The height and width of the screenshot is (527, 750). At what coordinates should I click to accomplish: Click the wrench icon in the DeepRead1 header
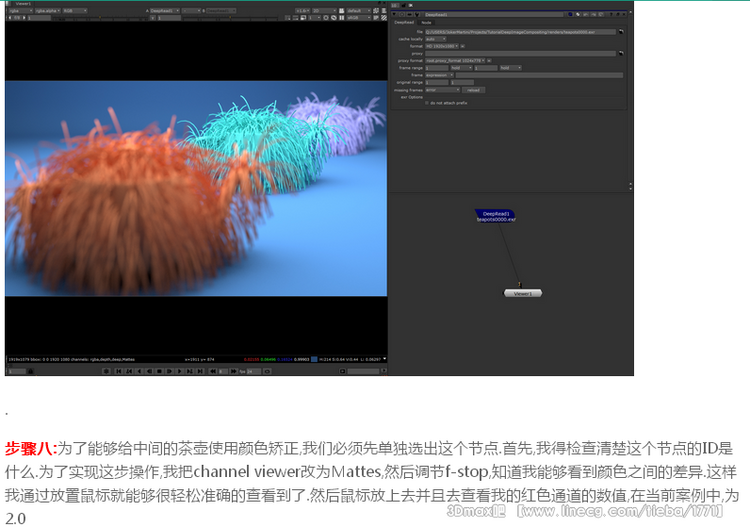[417, 14]
